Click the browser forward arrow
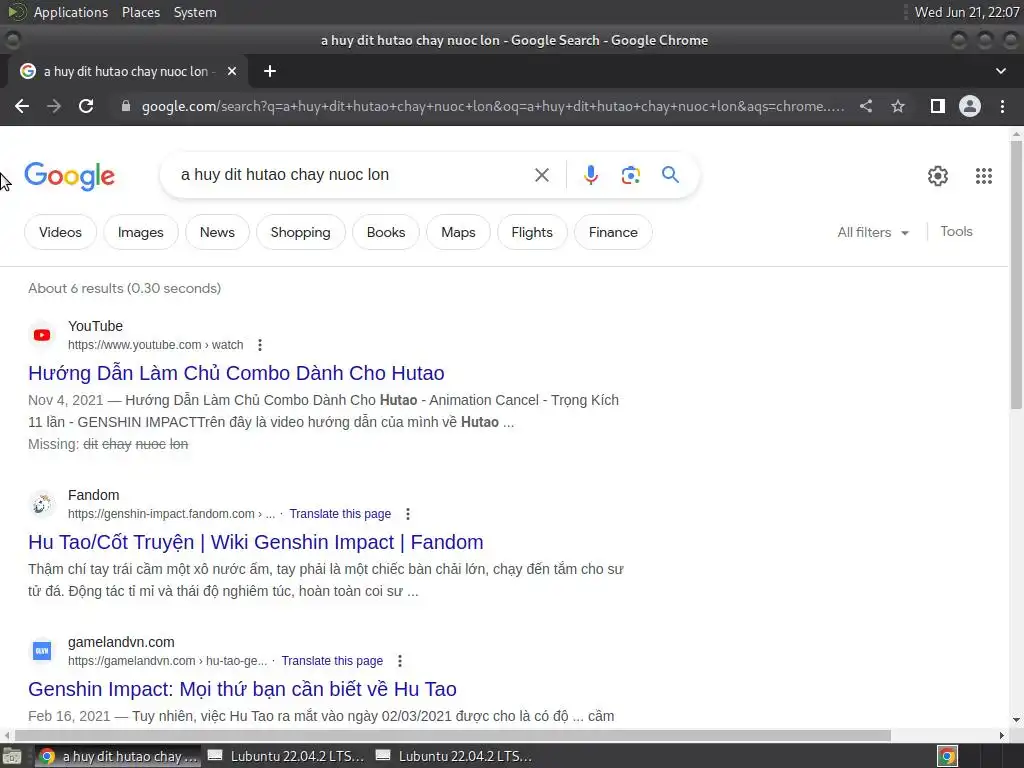The image size is (1024, 768). pos(54,106)
